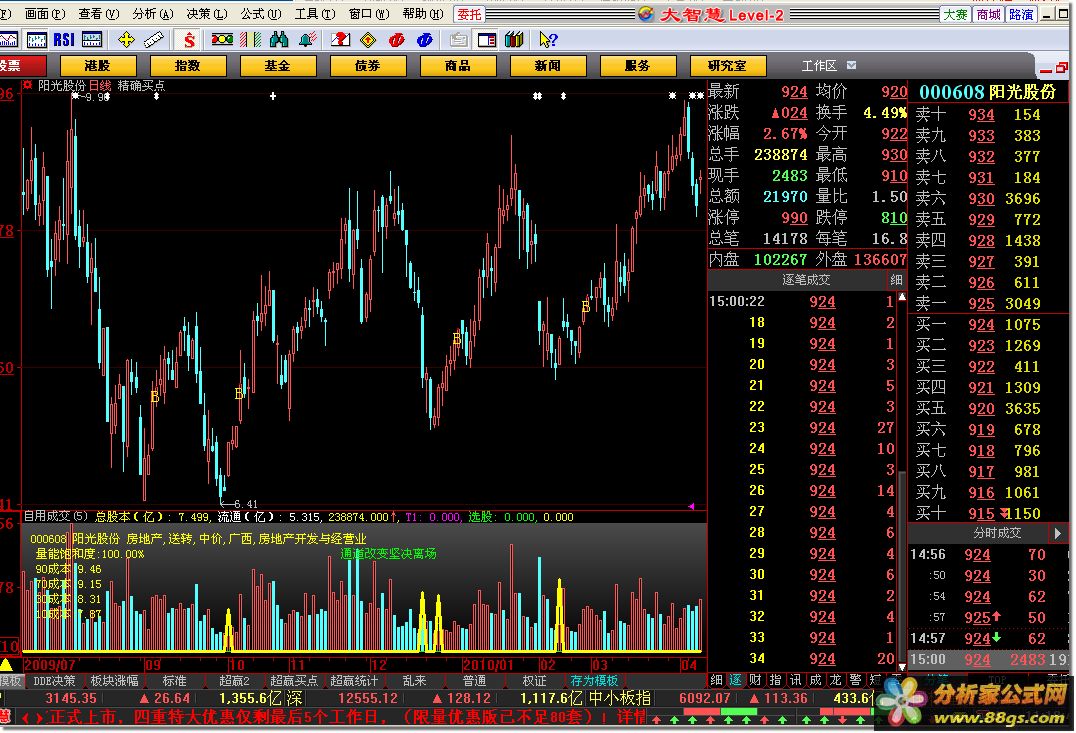Open the 公式(U) menu
The image size is (1076, 733).
[x=259, y=14]
